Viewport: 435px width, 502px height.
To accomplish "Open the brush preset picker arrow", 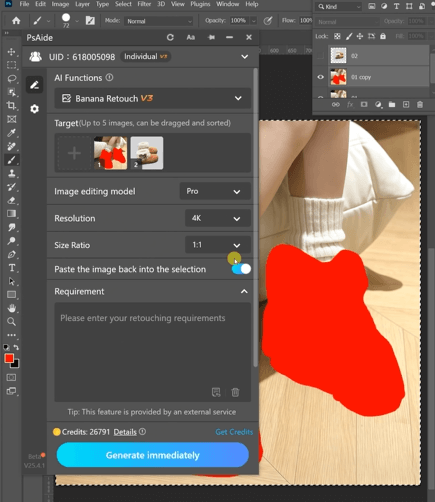I will (x=77, y=21).
